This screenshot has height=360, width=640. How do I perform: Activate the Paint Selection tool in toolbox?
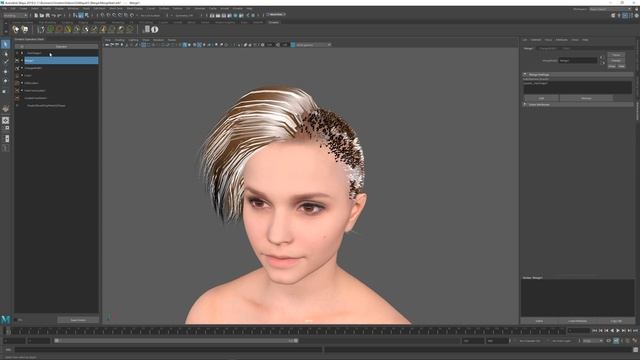[x=5, y=62]
